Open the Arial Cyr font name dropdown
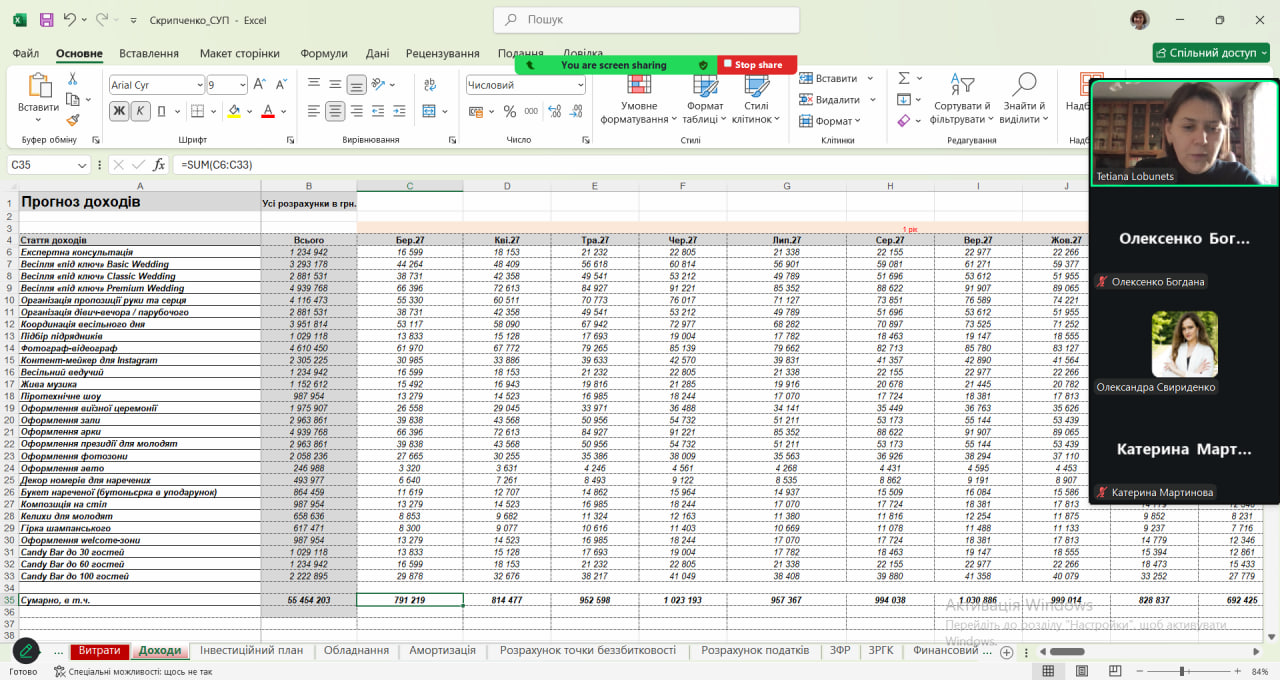Image resolution: width=1280 pixels, height=680 pixels. tap(198, 86)
